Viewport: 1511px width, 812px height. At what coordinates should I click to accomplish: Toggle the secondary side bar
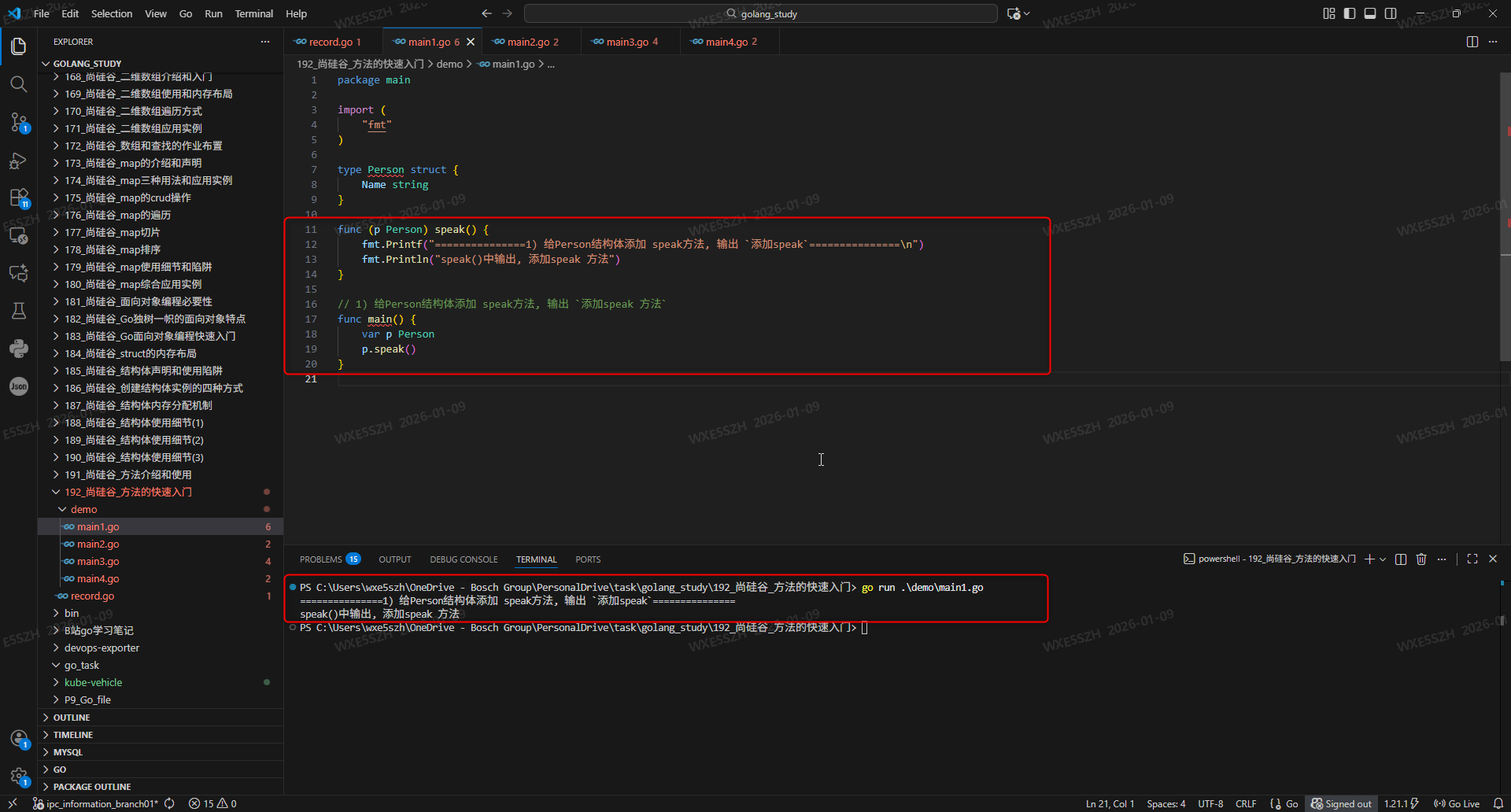pos(1391,13)
